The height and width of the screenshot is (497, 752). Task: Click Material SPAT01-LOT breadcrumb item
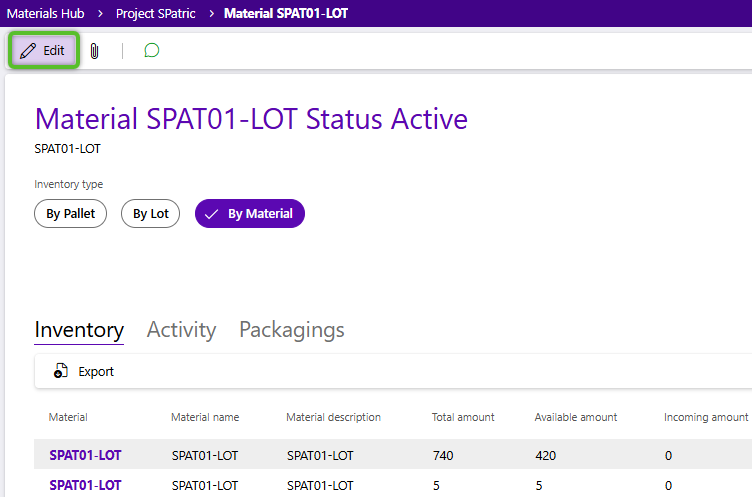288,13
